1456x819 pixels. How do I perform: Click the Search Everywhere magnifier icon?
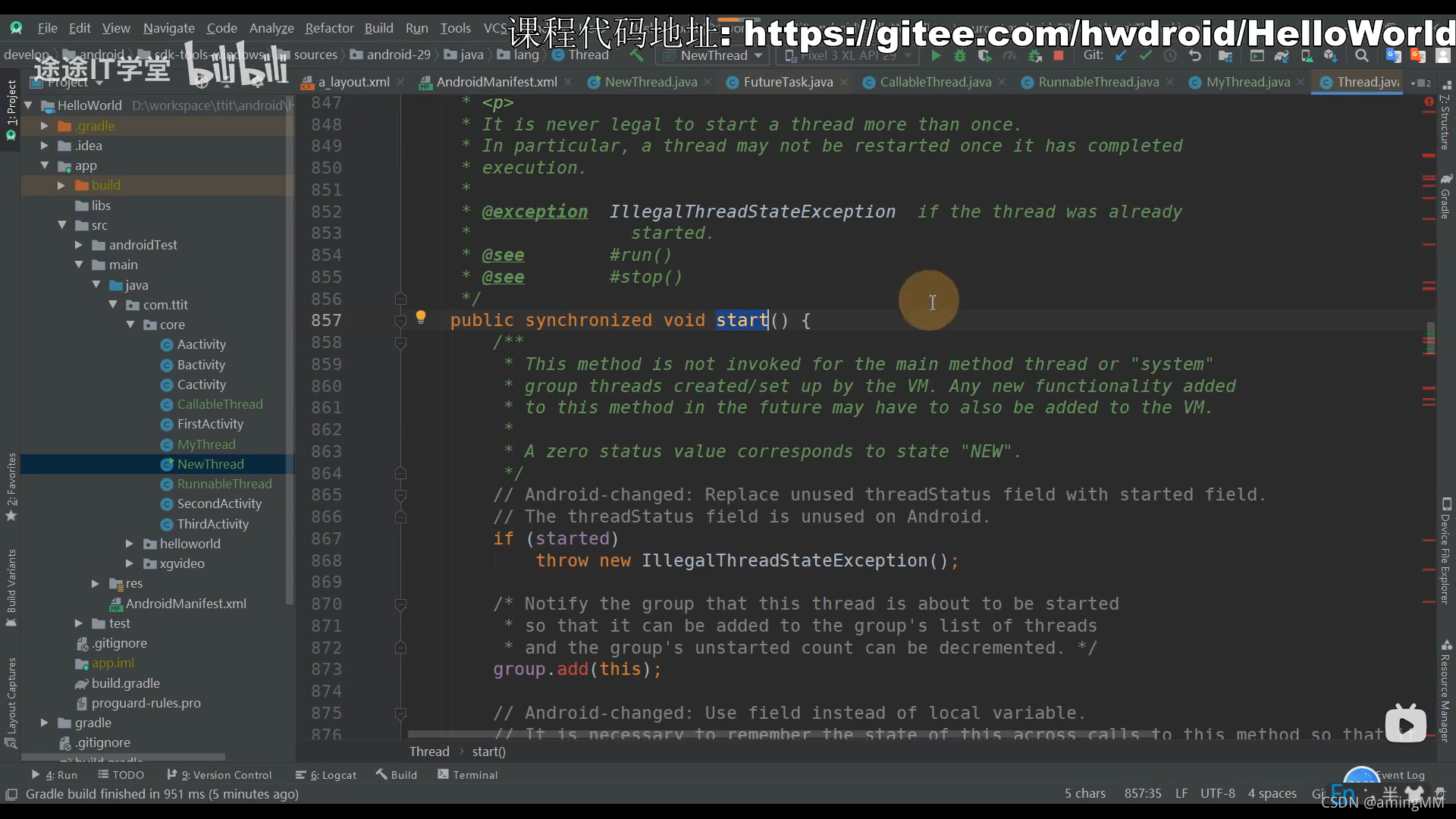point(1362,55)
